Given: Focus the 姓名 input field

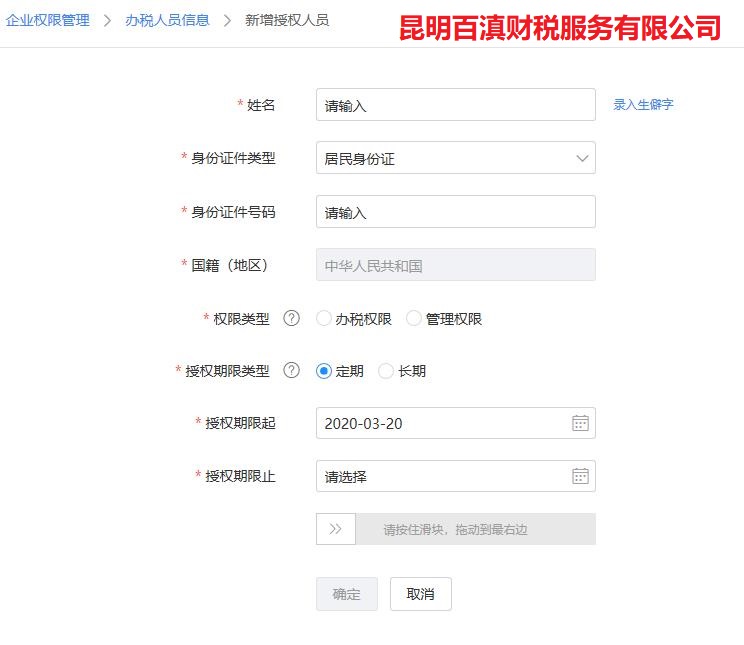Looking at the screenshot, I should (x=456, y=104).
